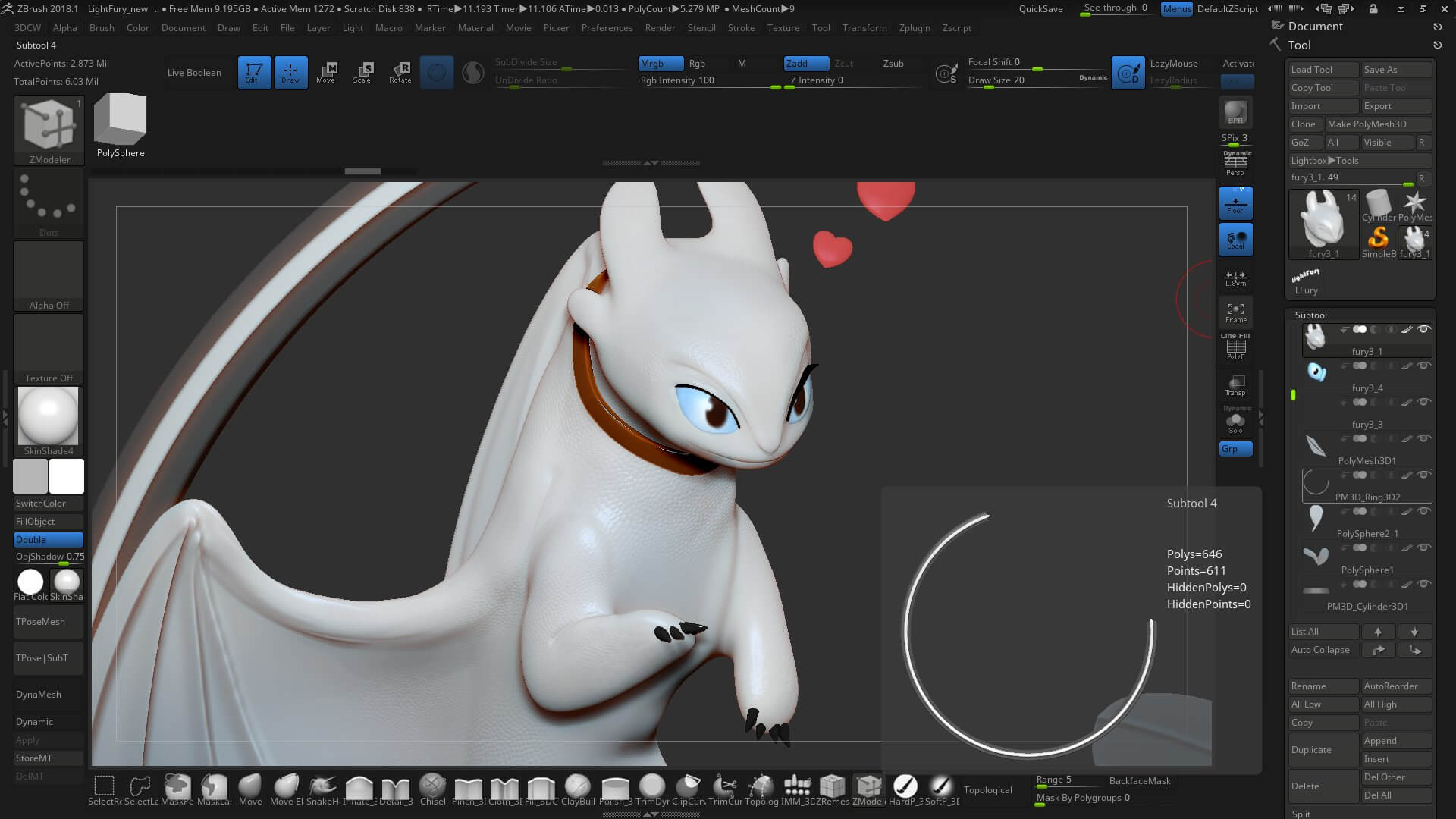
Task: Toggle Solo mode icon
Action: tap(1235, 422)
